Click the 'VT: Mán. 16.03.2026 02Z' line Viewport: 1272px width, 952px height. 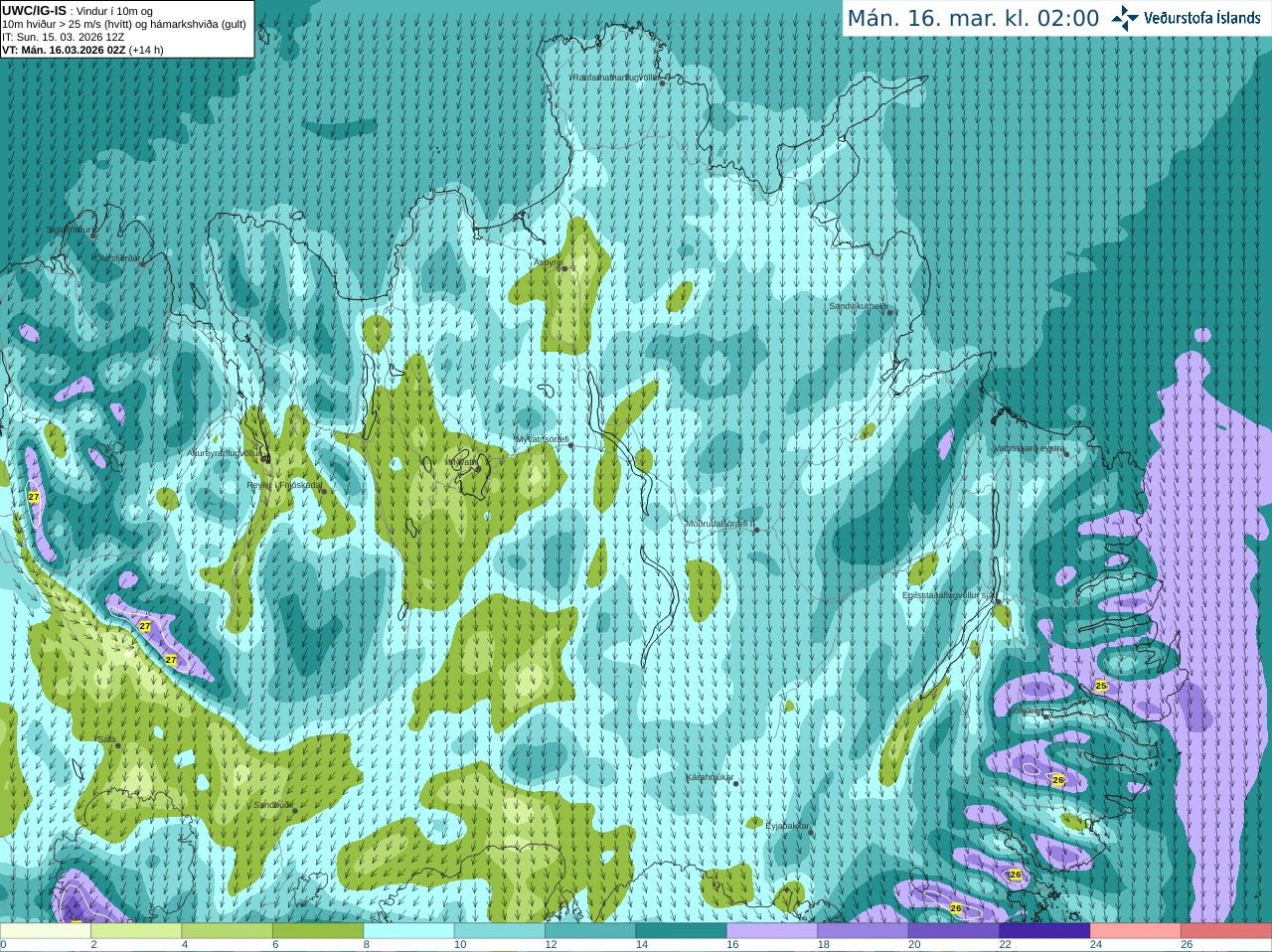click(65, 50)
